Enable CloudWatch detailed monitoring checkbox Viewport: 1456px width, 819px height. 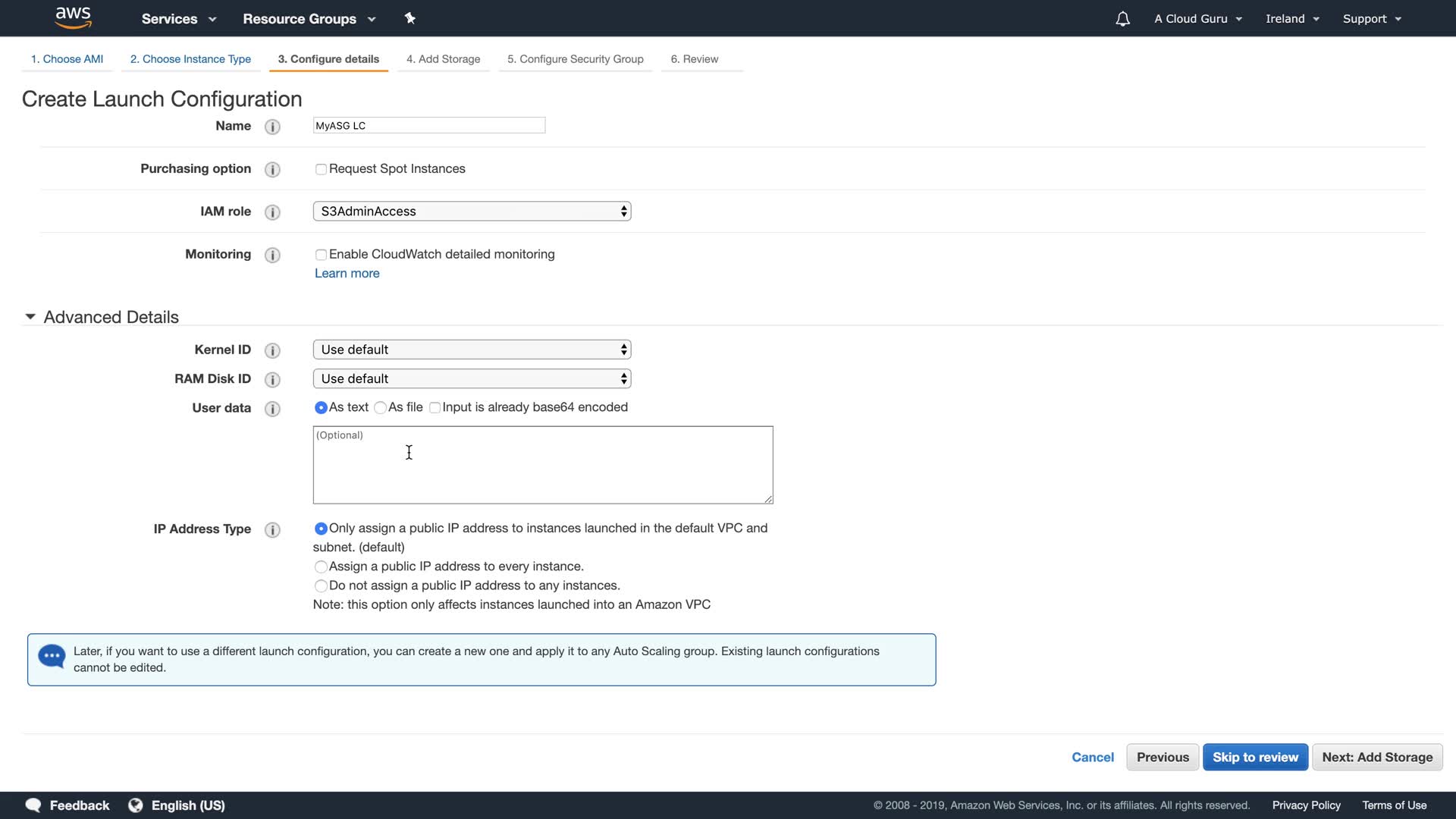click(321, 255)
